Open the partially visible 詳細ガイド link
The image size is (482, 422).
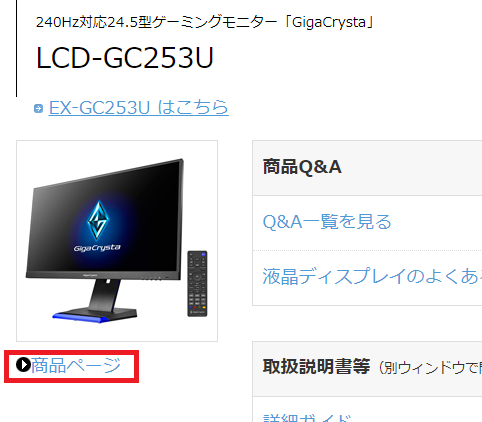(307, 418)
